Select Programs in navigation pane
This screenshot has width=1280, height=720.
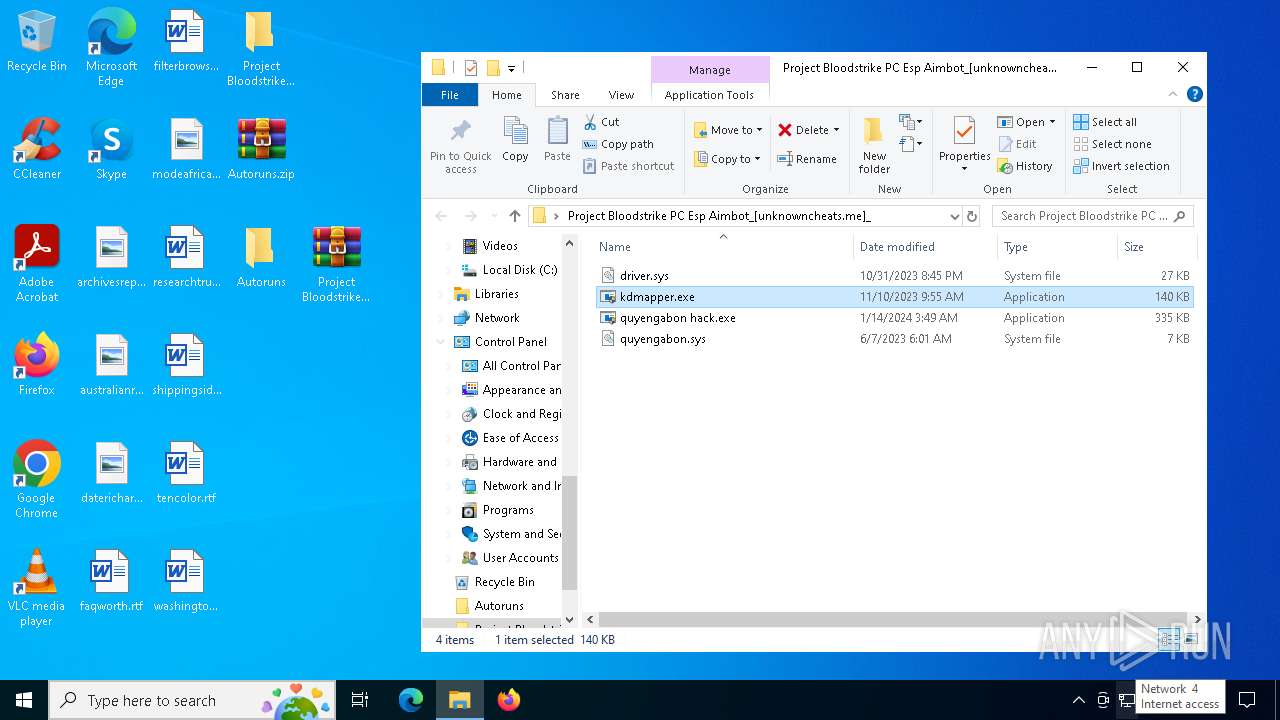[x=508, y=510]
